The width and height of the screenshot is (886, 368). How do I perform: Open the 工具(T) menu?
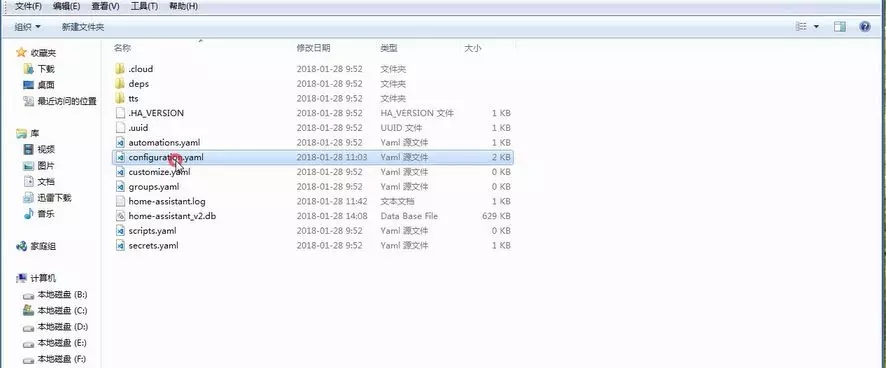(144, 6)
